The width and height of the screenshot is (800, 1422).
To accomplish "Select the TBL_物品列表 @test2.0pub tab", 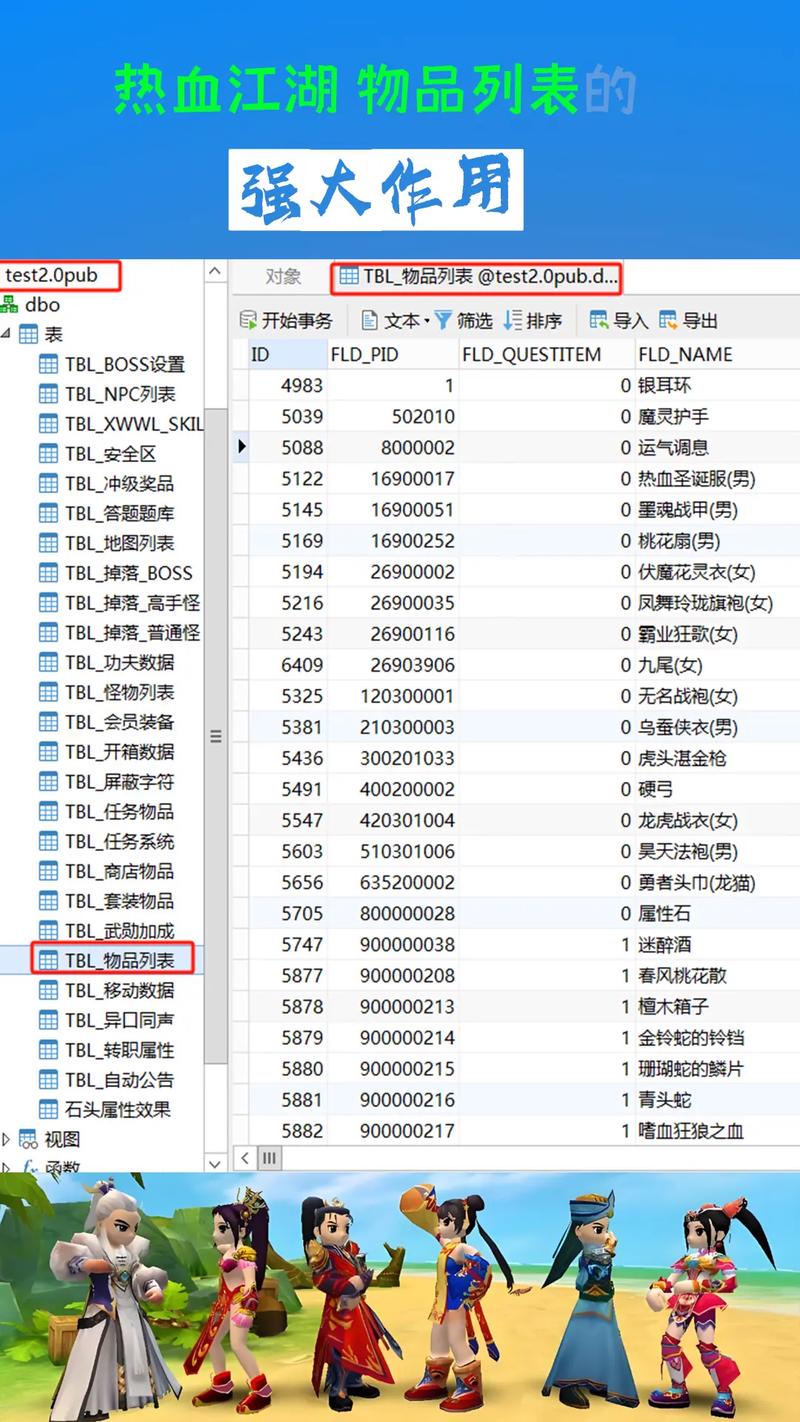I will [x=477, y=277].
